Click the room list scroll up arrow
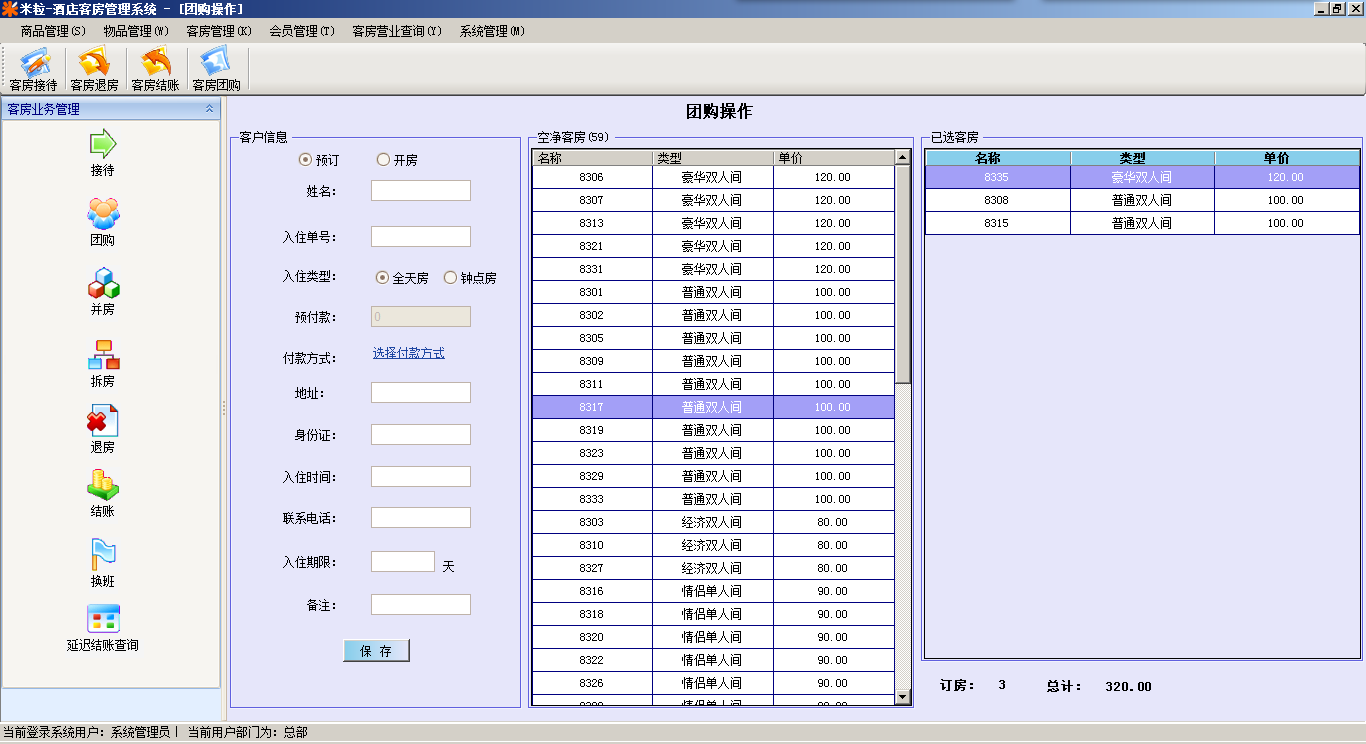The image size is (1366, 744). coord(903,157)
